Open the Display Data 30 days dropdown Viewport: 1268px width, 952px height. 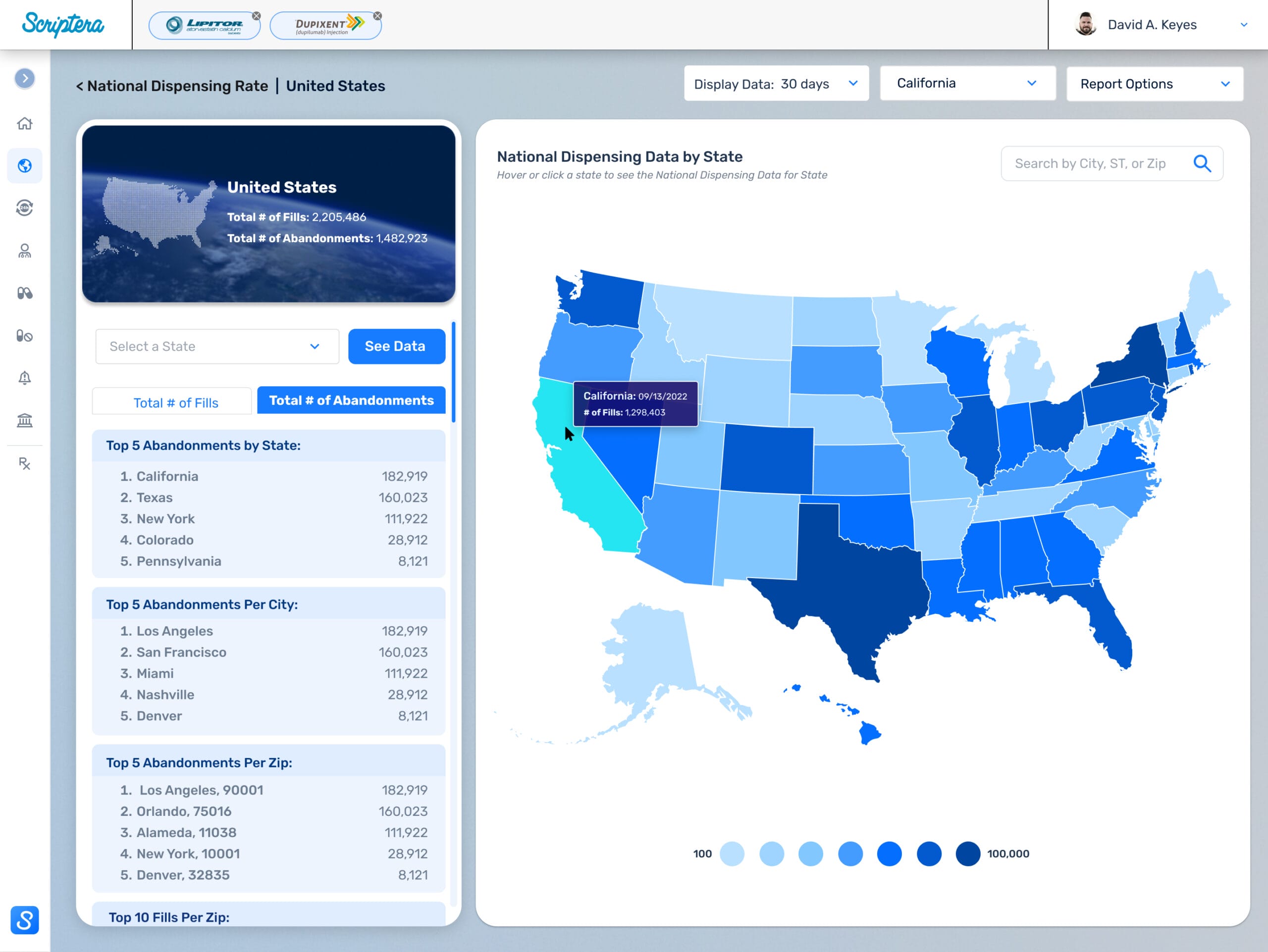tap(776, 84)
